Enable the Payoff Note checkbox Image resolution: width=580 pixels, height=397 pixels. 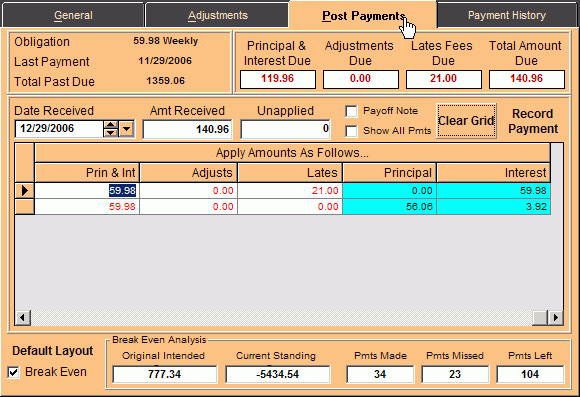point(351,111)
